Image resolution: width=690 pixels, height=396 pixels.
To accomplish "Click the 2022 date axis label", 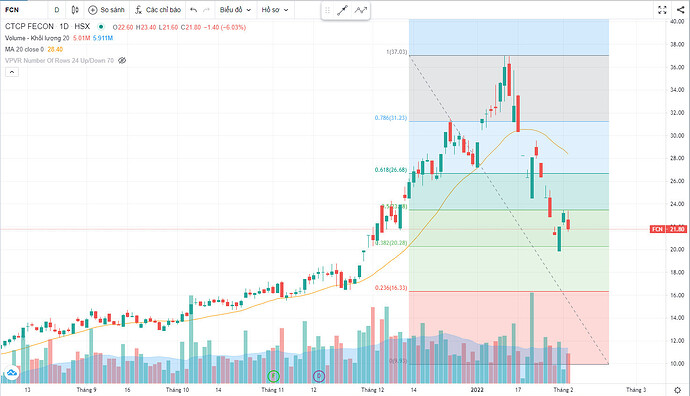I will (x=477, y=390).
